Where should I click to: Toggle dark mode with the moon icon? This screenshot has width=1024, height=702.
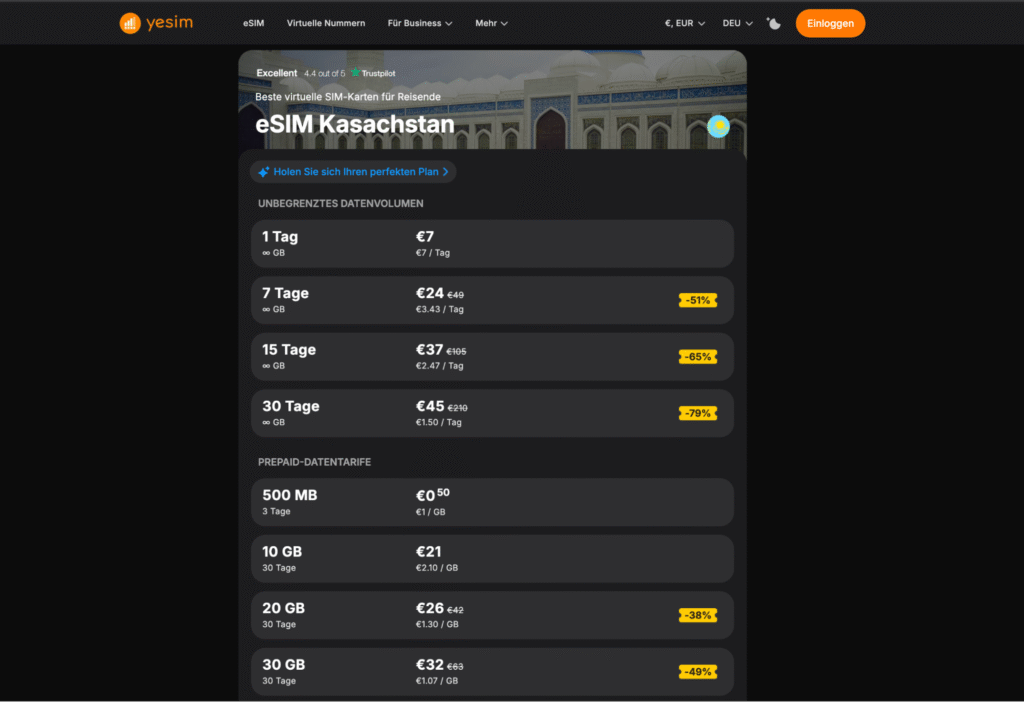click(x=773, y=22)
